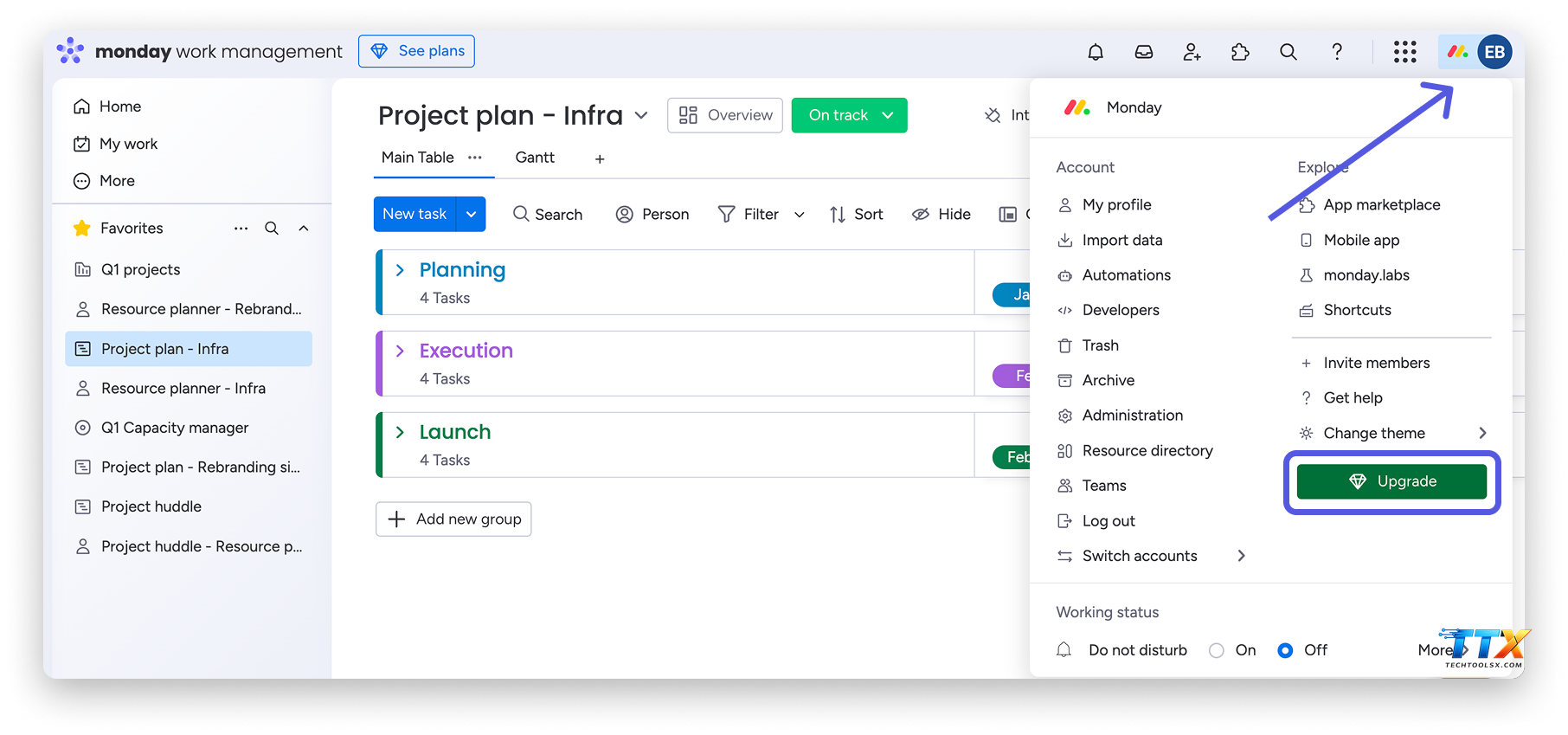Click the Sort arrows icon
The width and height of the screenshot is (1568, 735).
pos(837,215)
